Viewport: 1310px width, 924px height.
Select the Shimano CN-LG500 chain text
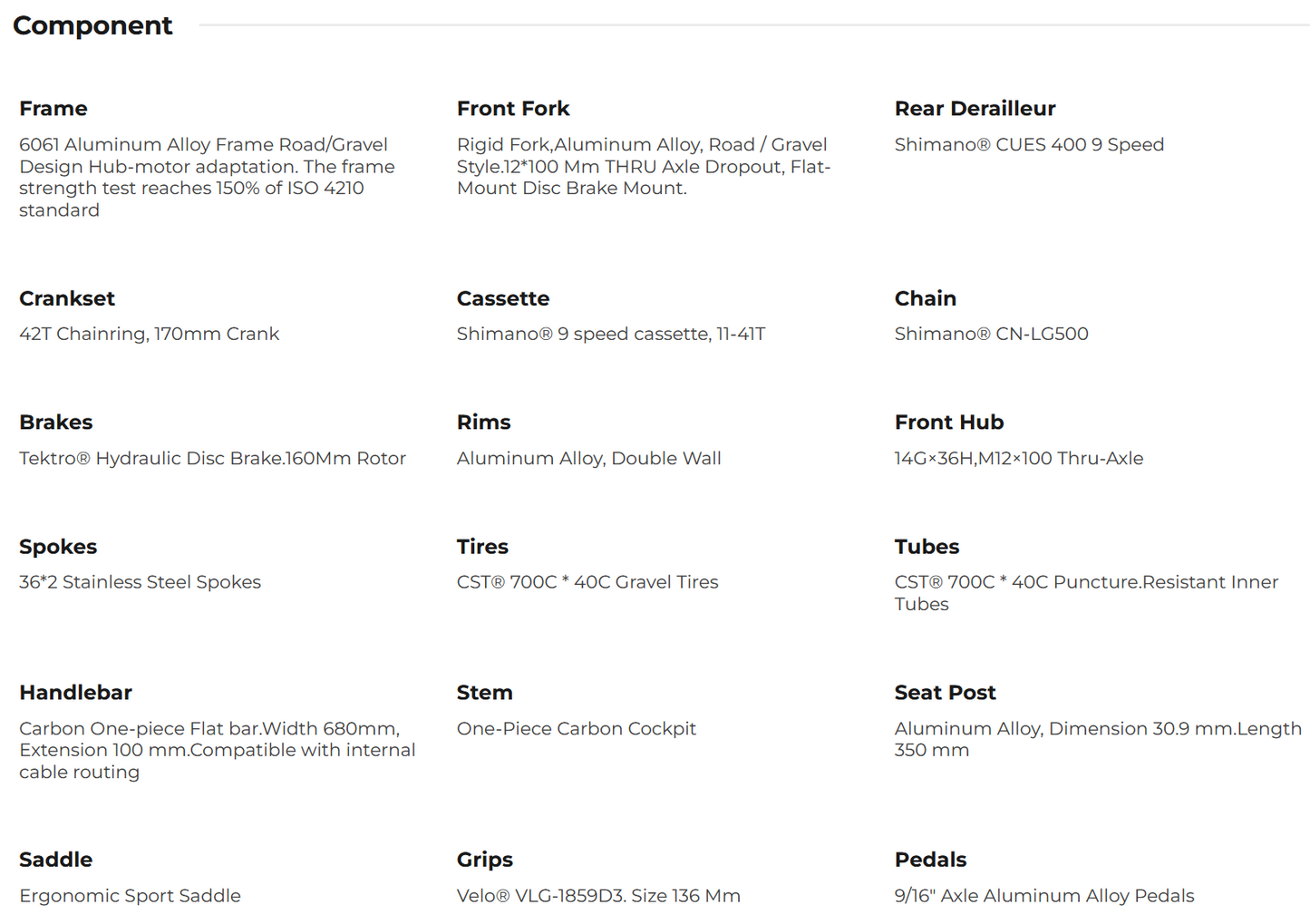(x=991, y=335)
